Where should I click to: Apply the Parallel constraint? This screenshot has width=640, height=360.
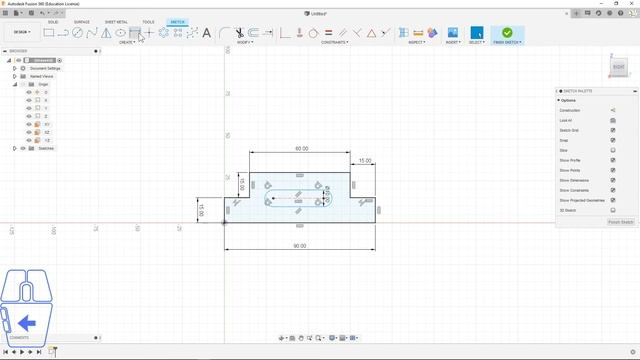click(x=342, y=33)
